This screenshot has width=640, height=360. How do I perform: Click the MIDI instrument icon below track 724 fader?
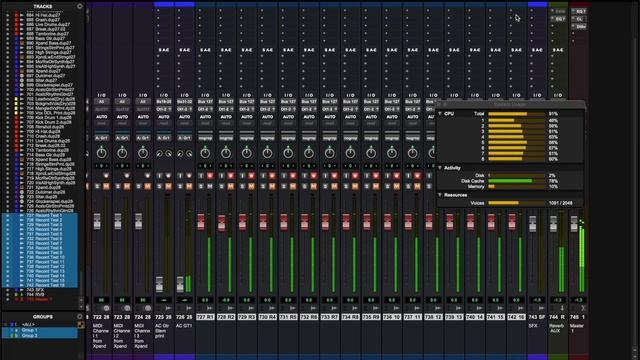pos(148,308)
